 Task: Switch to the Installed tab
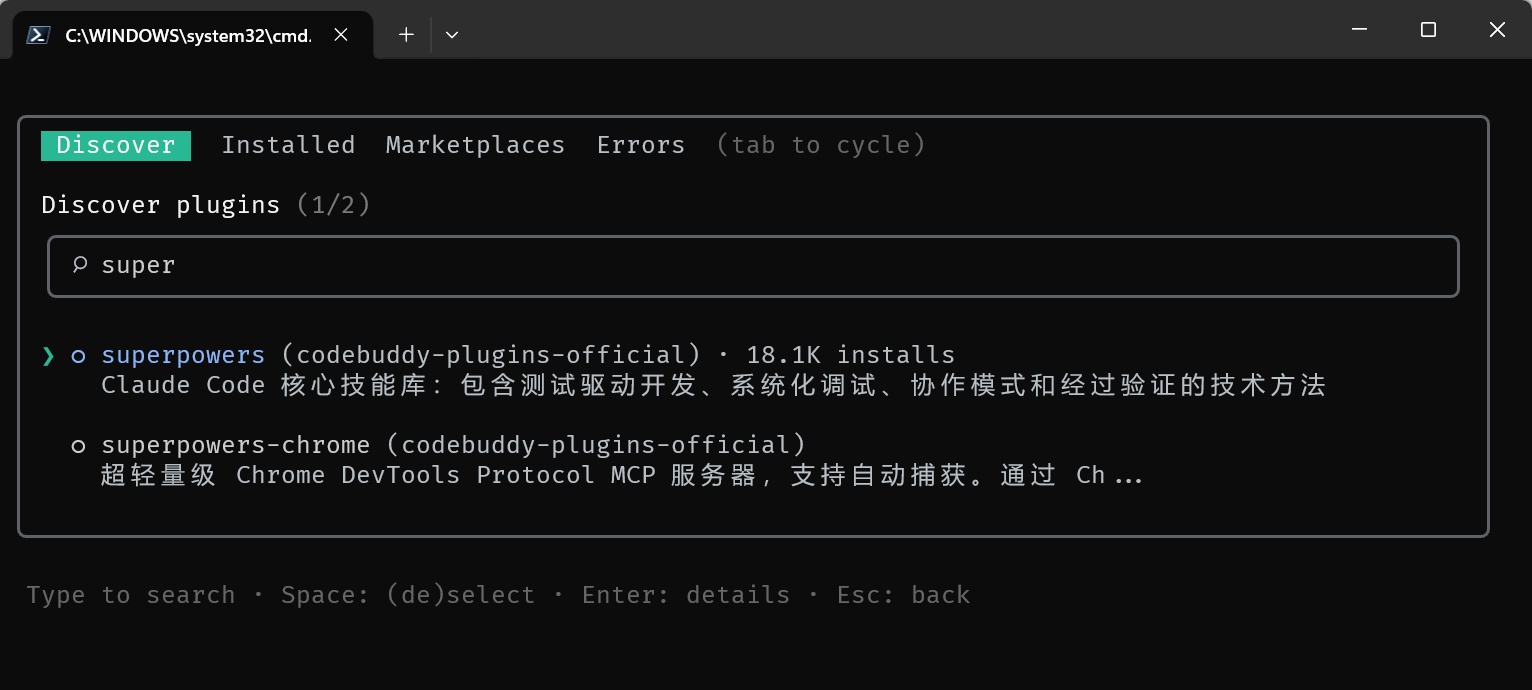coord(288,146)
